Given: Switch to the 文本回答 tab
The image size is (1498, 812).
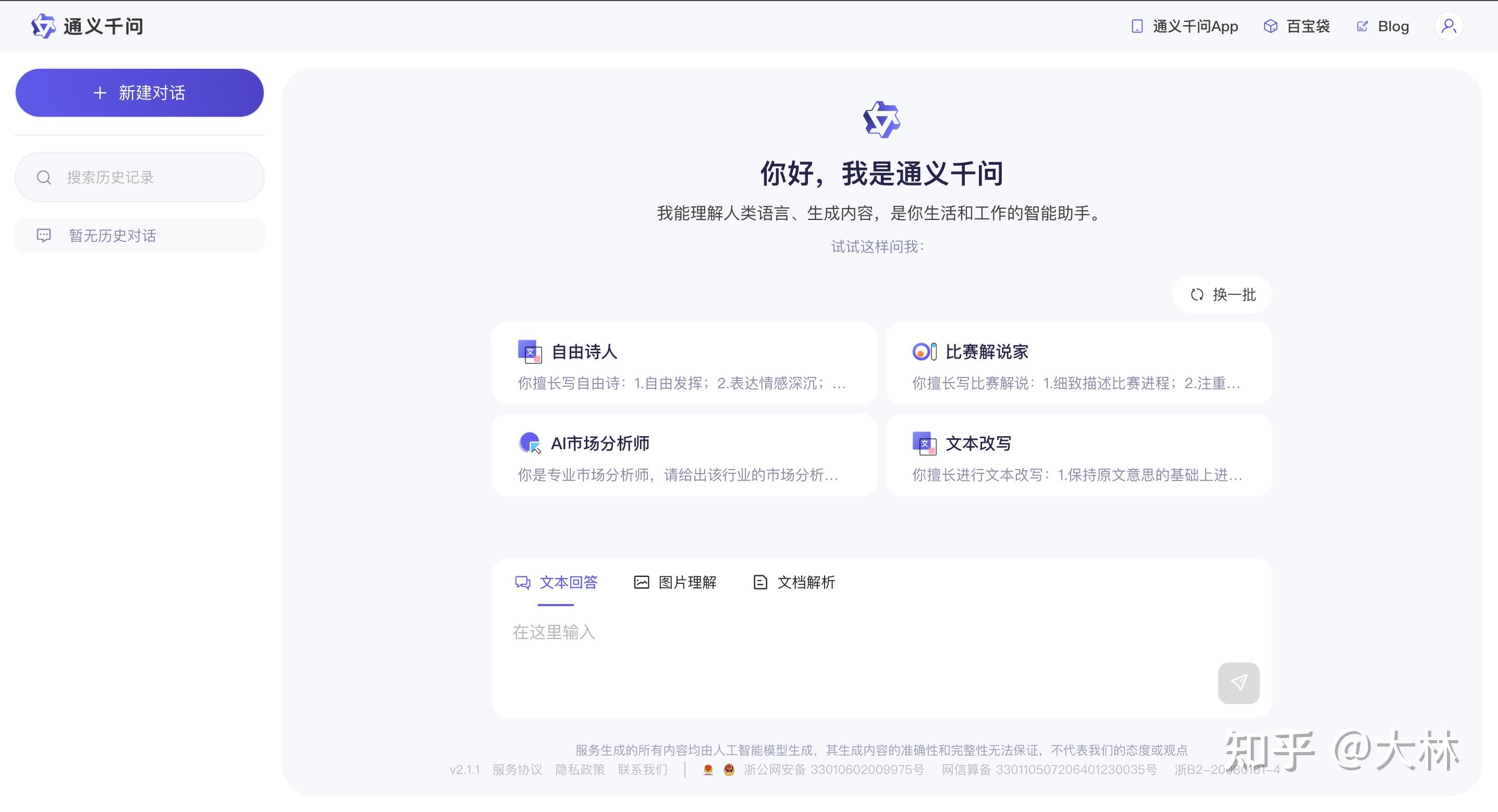Looking at the screenshot, I should click(x=557, y=583).
